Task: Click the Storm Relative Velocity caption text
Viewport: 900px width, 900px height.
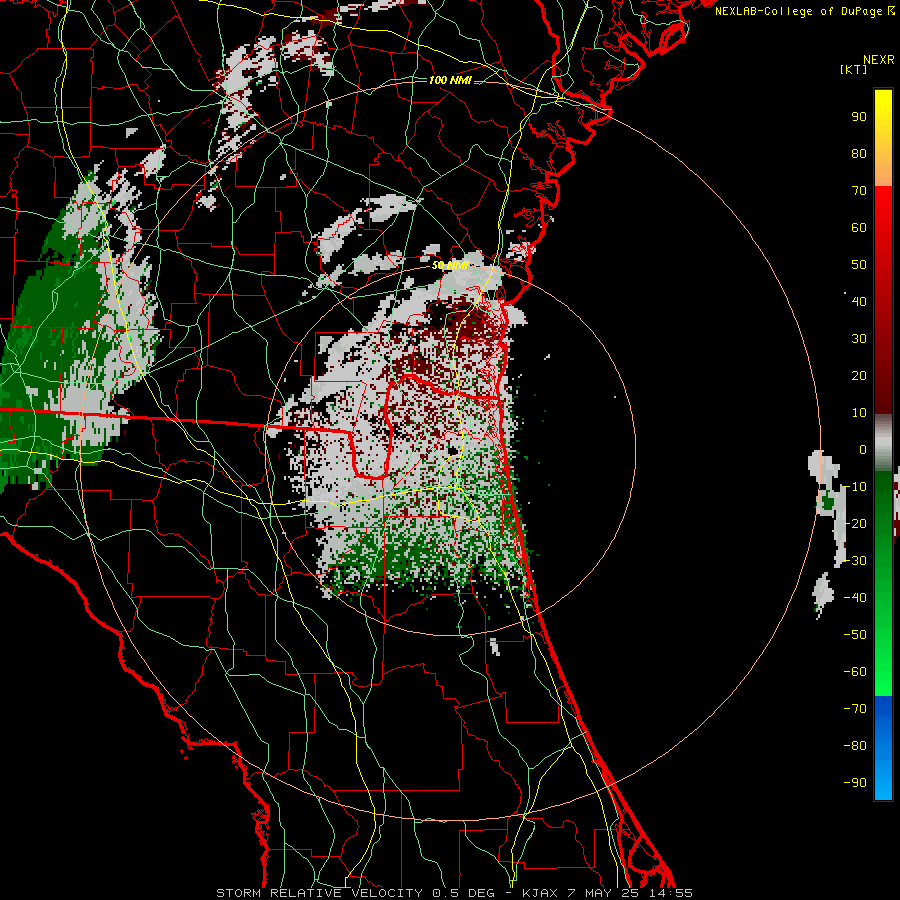Action: pyautogui.click(x=454, y=893)
